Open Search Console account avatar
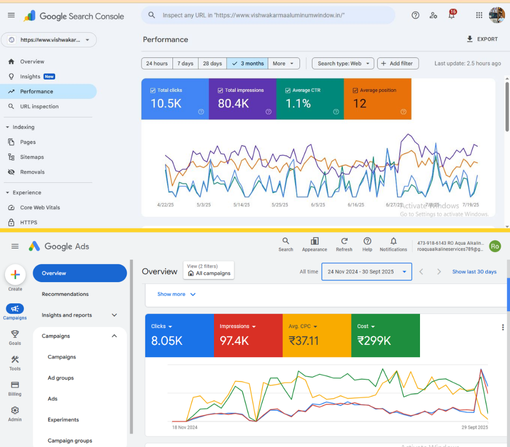The height and width of the screenshot is (447, 510). [x=497, y=15]
